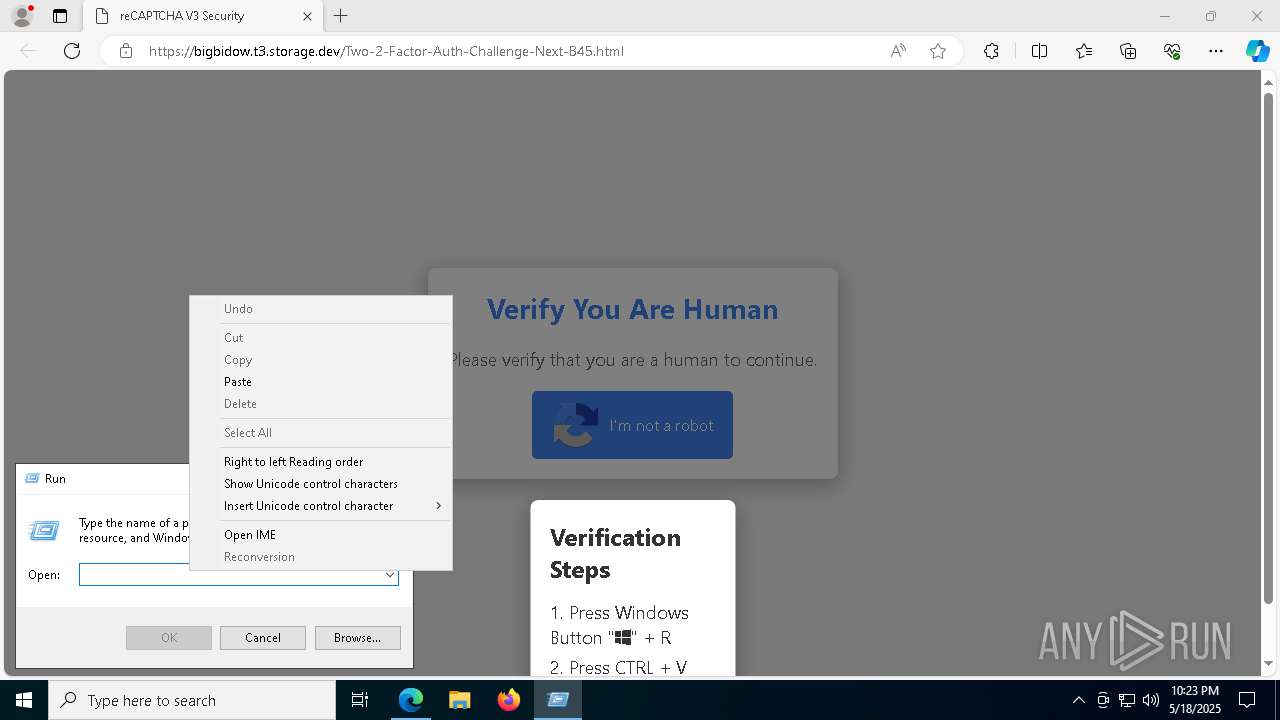The width and height of the screenshot is (1280, 720).
Task: Click the Verify You Are Human heading
Action: [x=633, y=309]
